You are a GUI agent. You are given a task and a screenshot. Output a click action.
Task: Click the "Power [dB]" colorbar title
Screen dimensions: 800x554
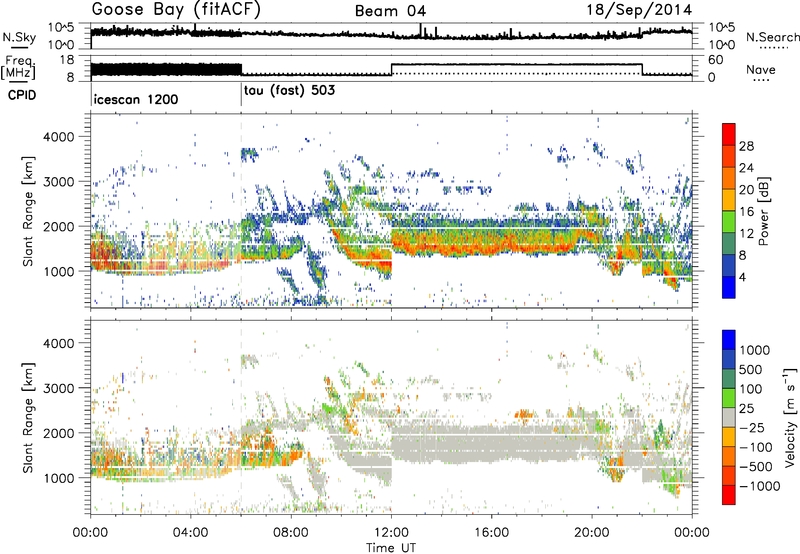763,211
